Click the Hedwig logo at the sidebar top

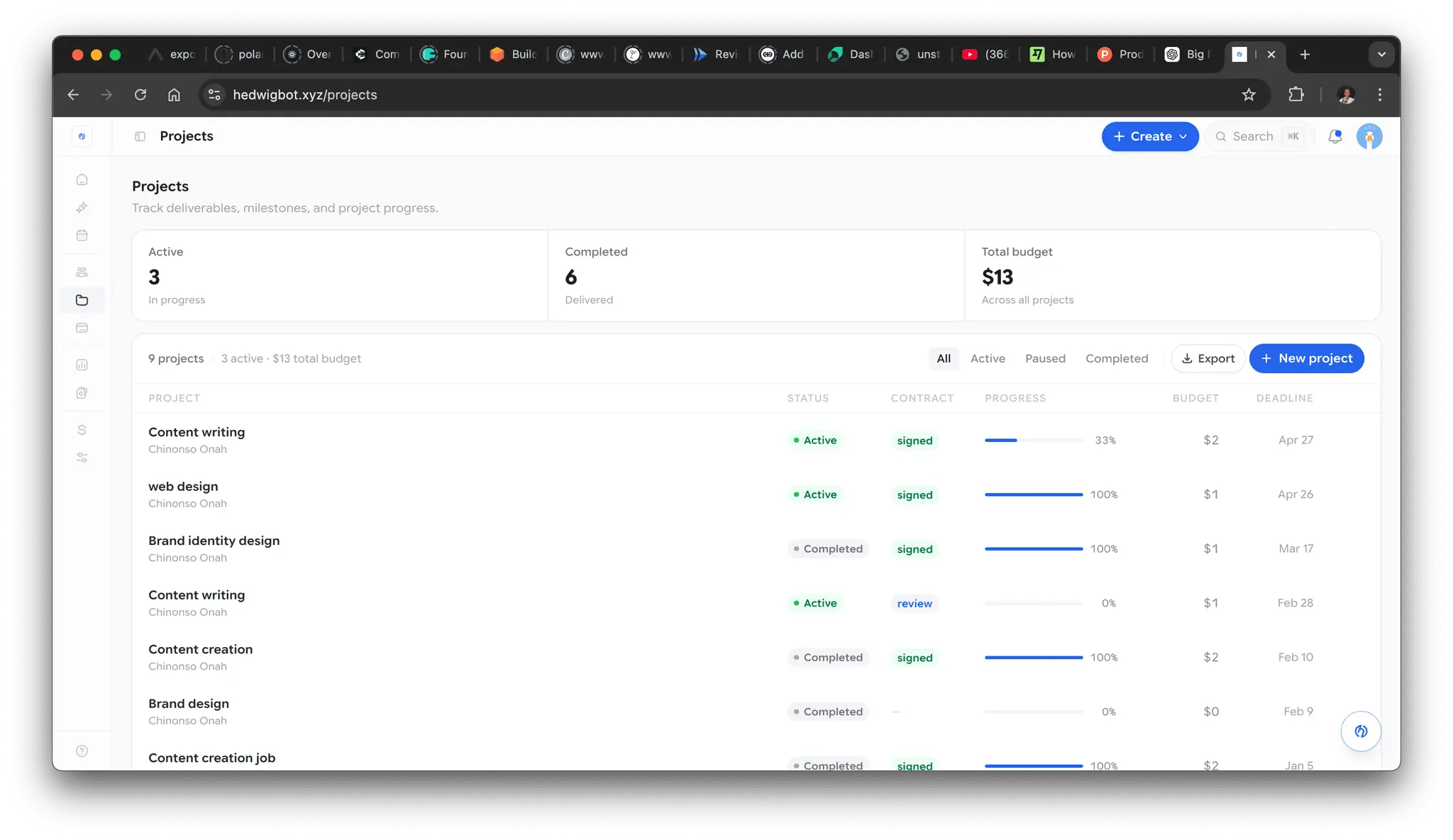[82, 136]
